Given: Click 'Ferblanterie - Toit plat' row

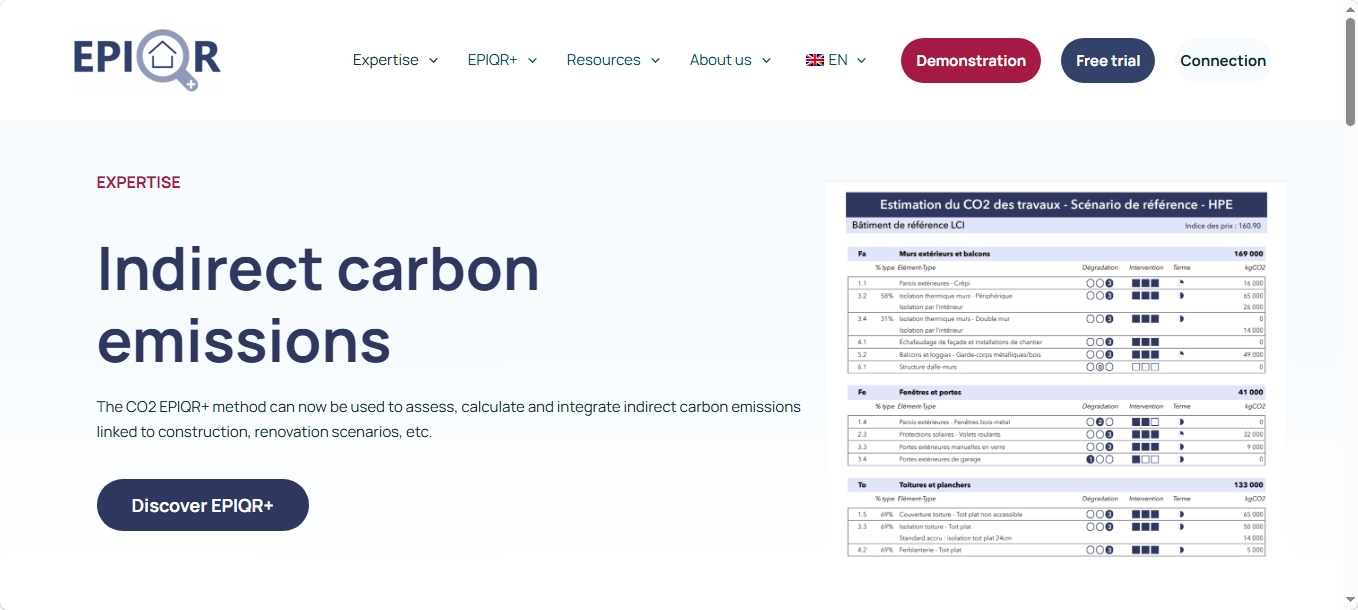Looking at the screenshot, I should click(1056, 550).
